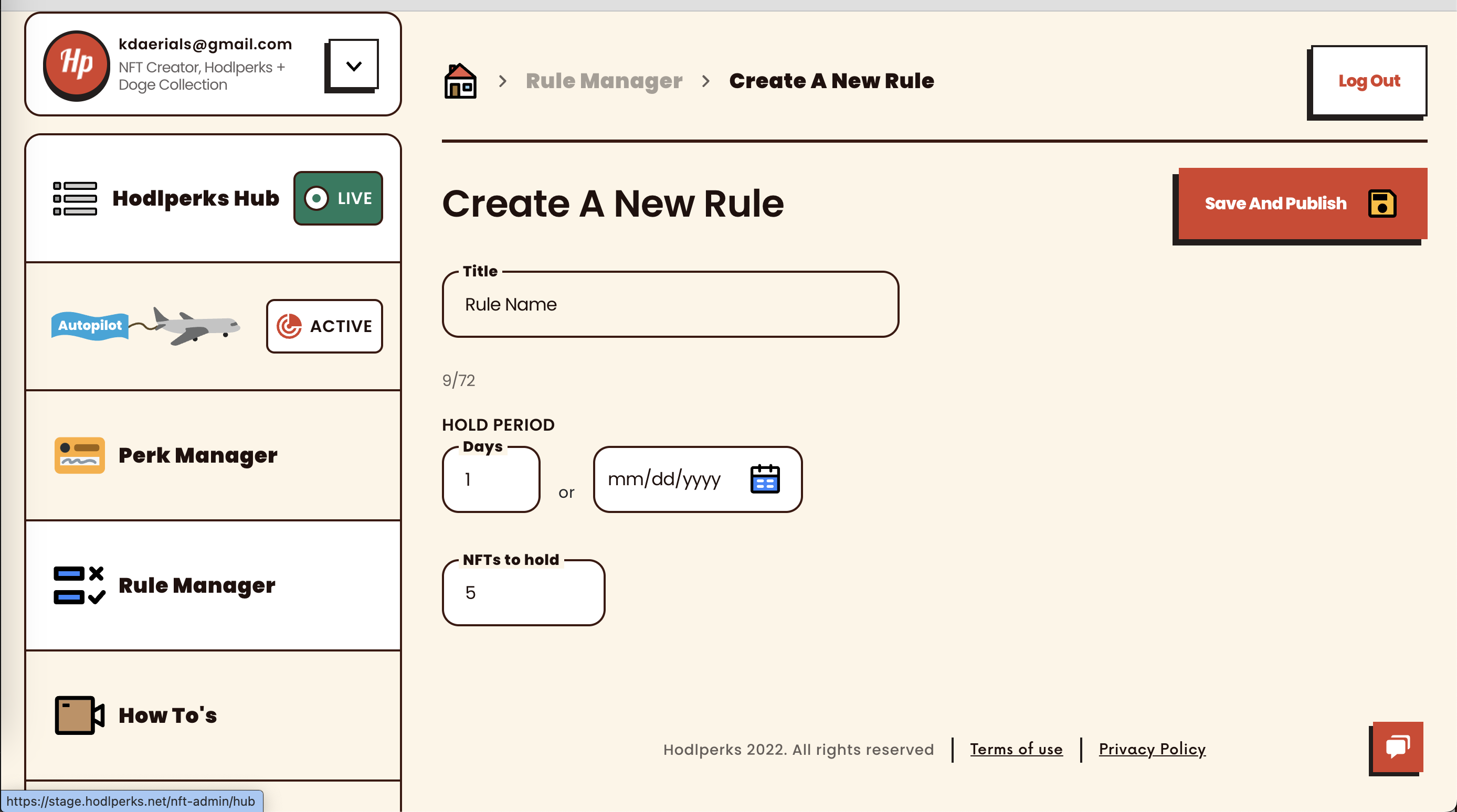Click the floppy disk save icon

pos(1382,204)
